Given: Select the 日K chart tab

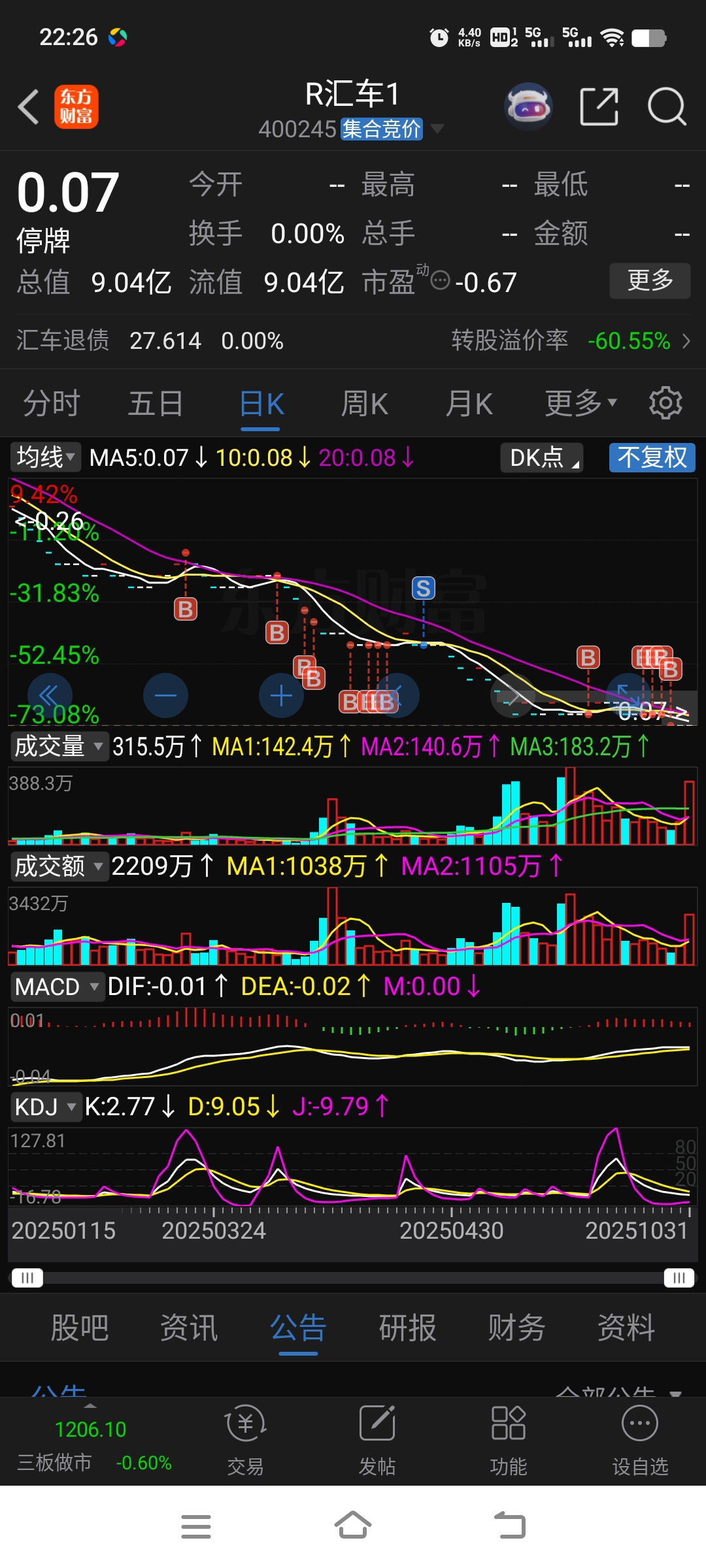Looking at the screenshot, I should click(261, 404).
